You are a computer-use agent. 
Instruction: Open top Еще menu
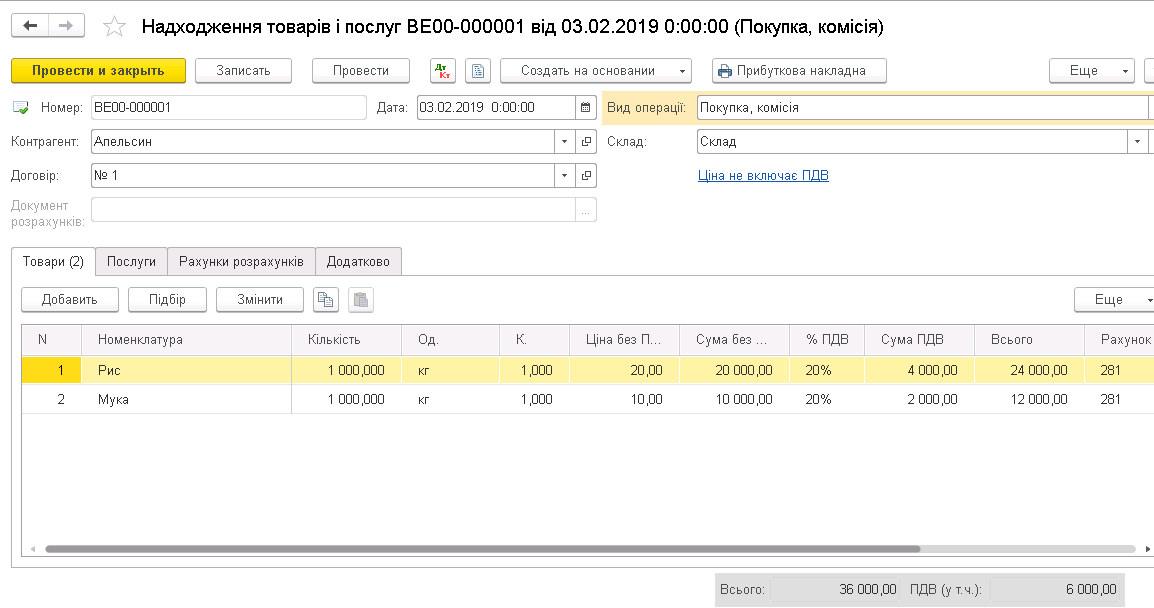coord(1091,71)
